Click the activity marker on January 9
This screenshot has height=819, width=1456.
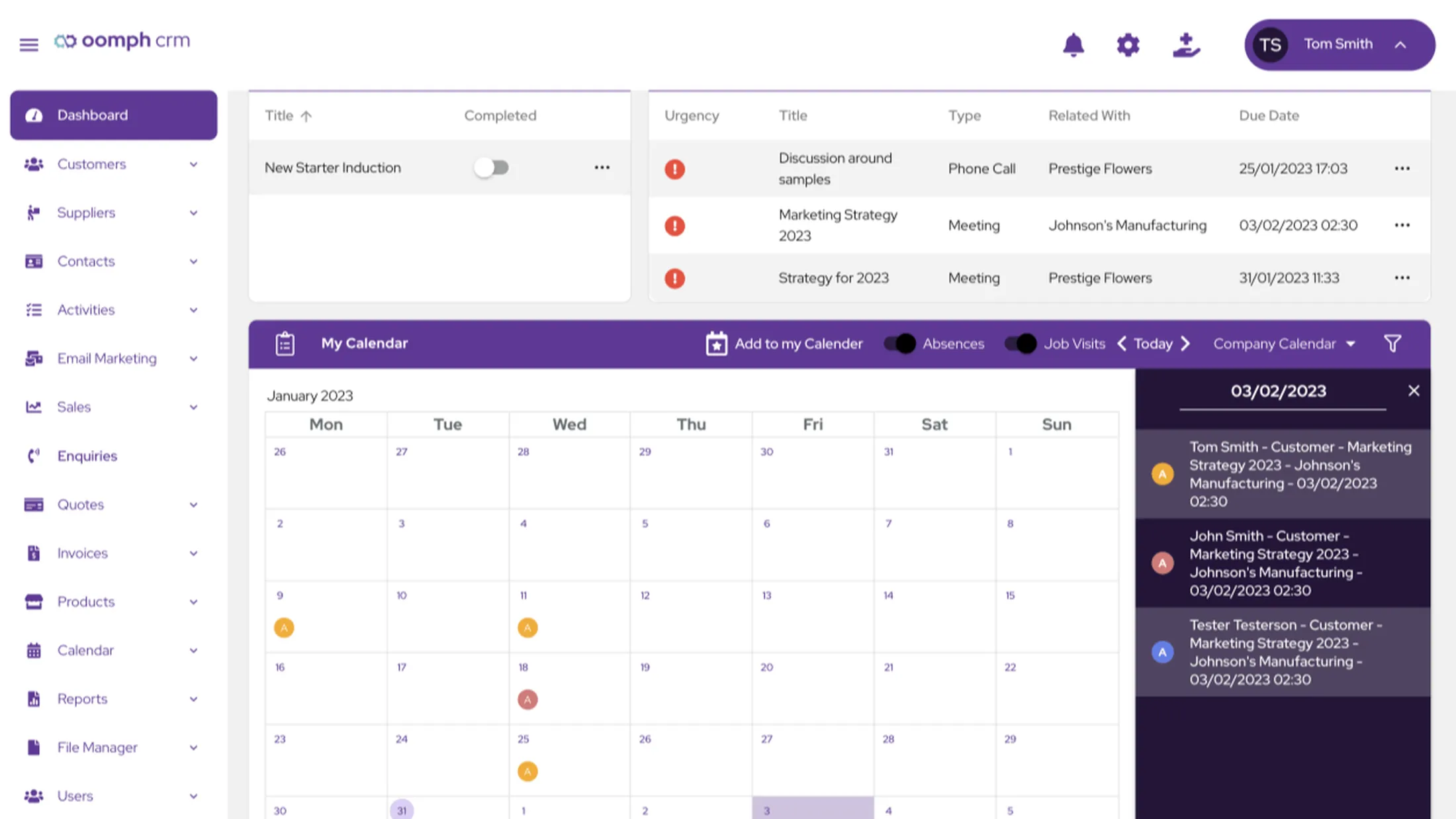pos(284,628)
